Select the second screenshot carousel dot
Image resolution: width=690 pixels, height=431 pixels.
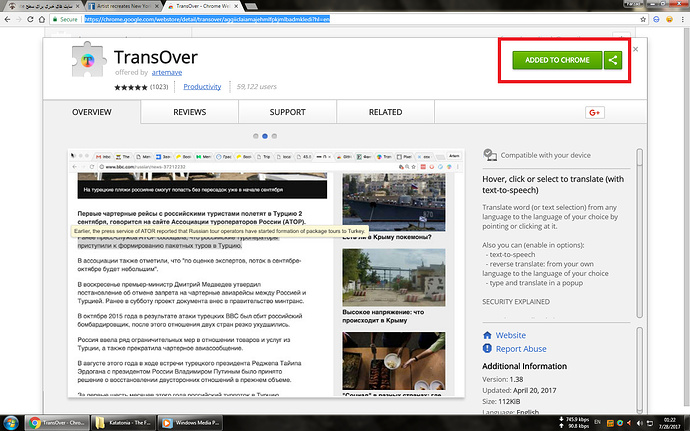tap(265, 136)
